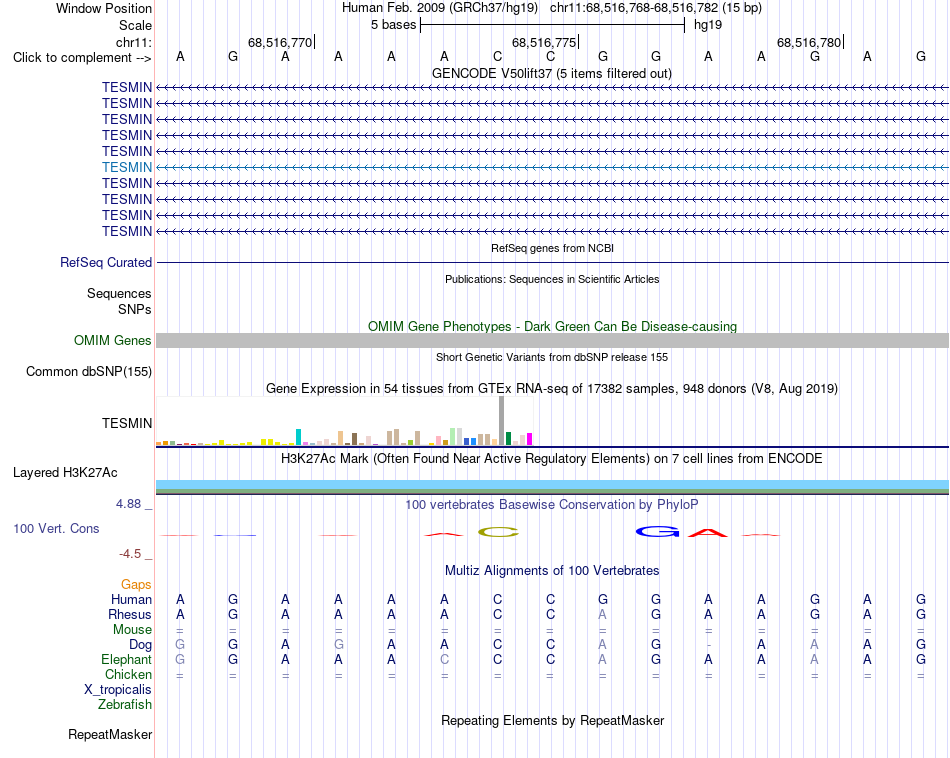Screen dimensions: 950x758
Task: Click the orange Gaps label
Action: [x=136, y=585]
